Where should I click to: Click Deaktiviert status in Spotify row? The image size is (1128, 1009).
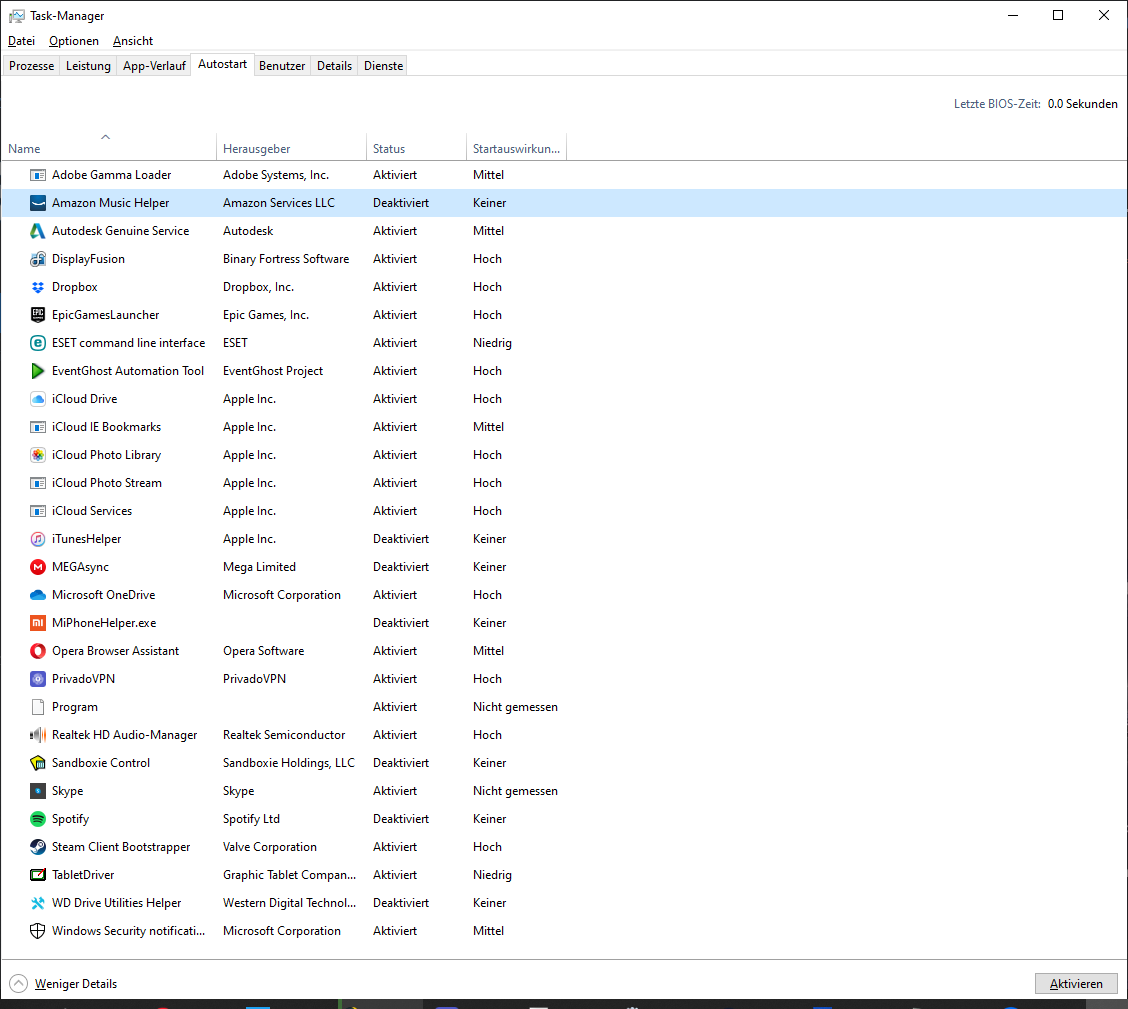coord(401,819)
